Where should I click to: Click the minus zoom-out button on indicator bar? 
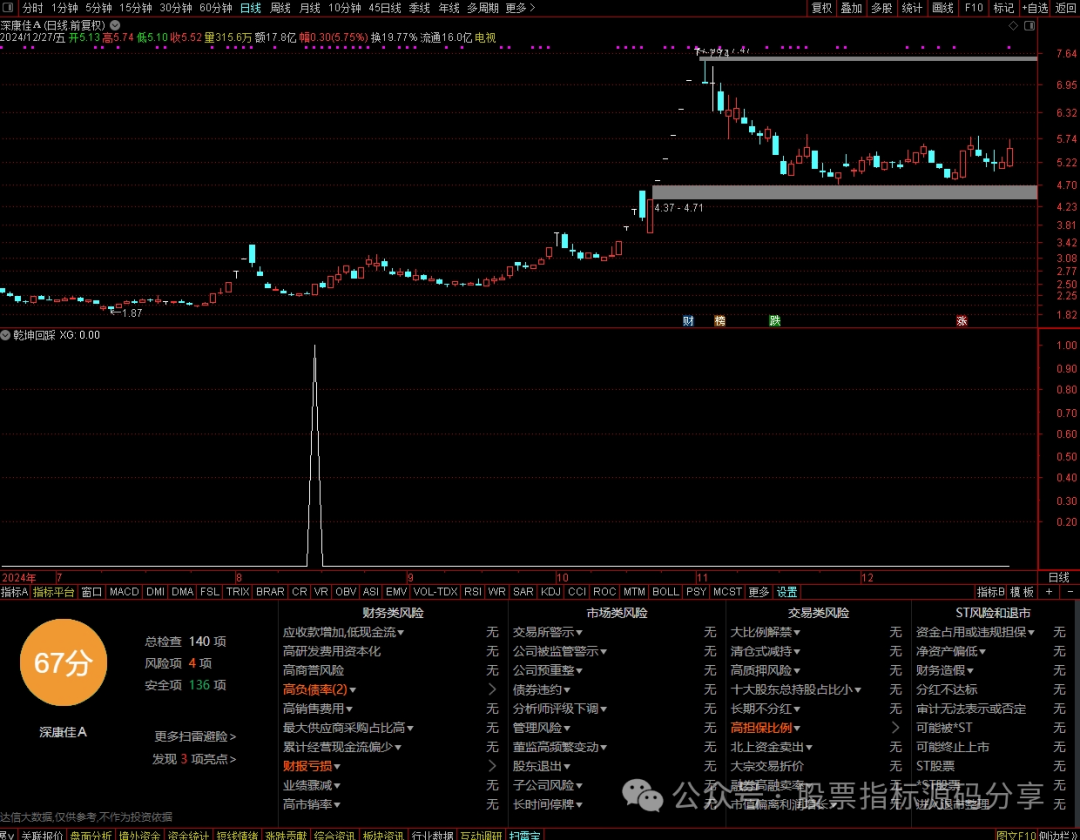pos(1070,591)
